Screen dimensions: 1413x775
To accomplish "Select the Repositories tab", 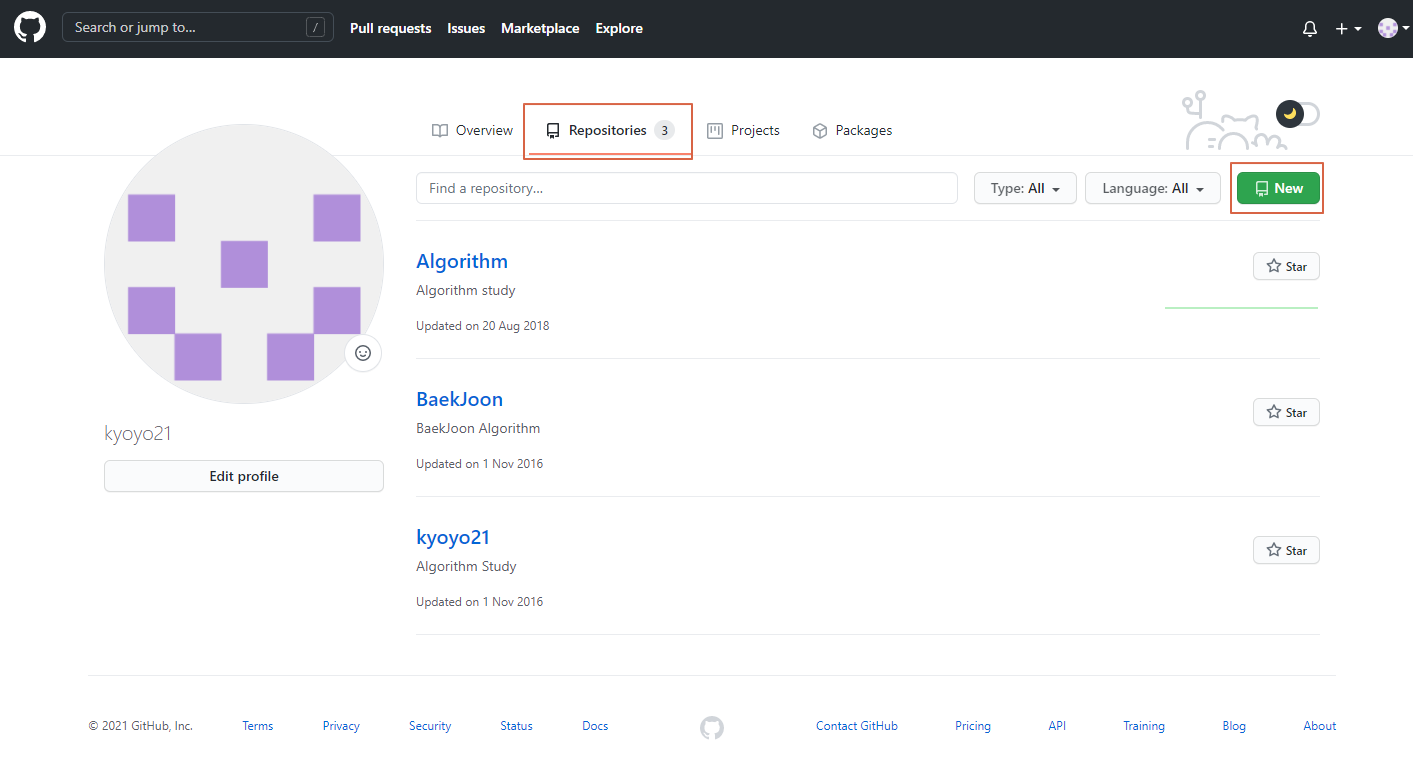I will point(608,130).
